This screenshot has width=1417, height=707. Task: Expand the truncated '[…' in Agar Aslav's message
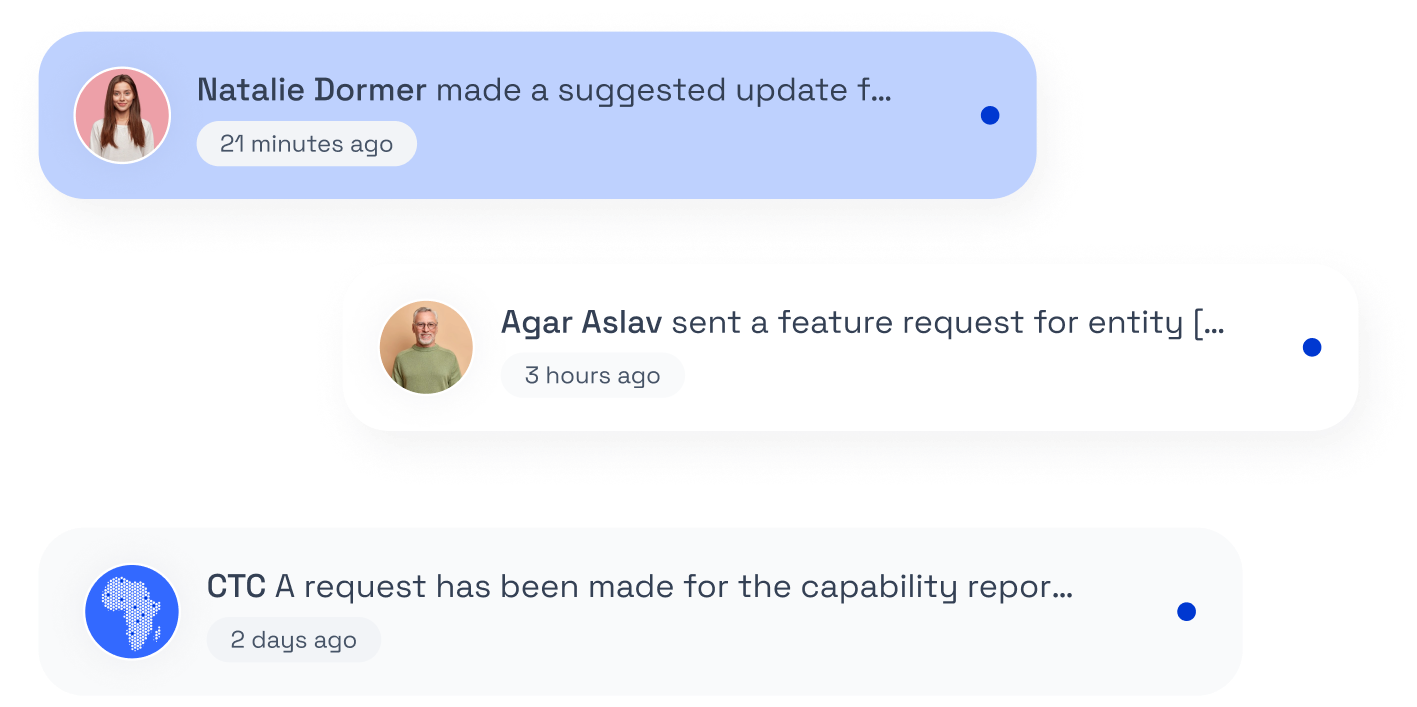coord(1209,323)
